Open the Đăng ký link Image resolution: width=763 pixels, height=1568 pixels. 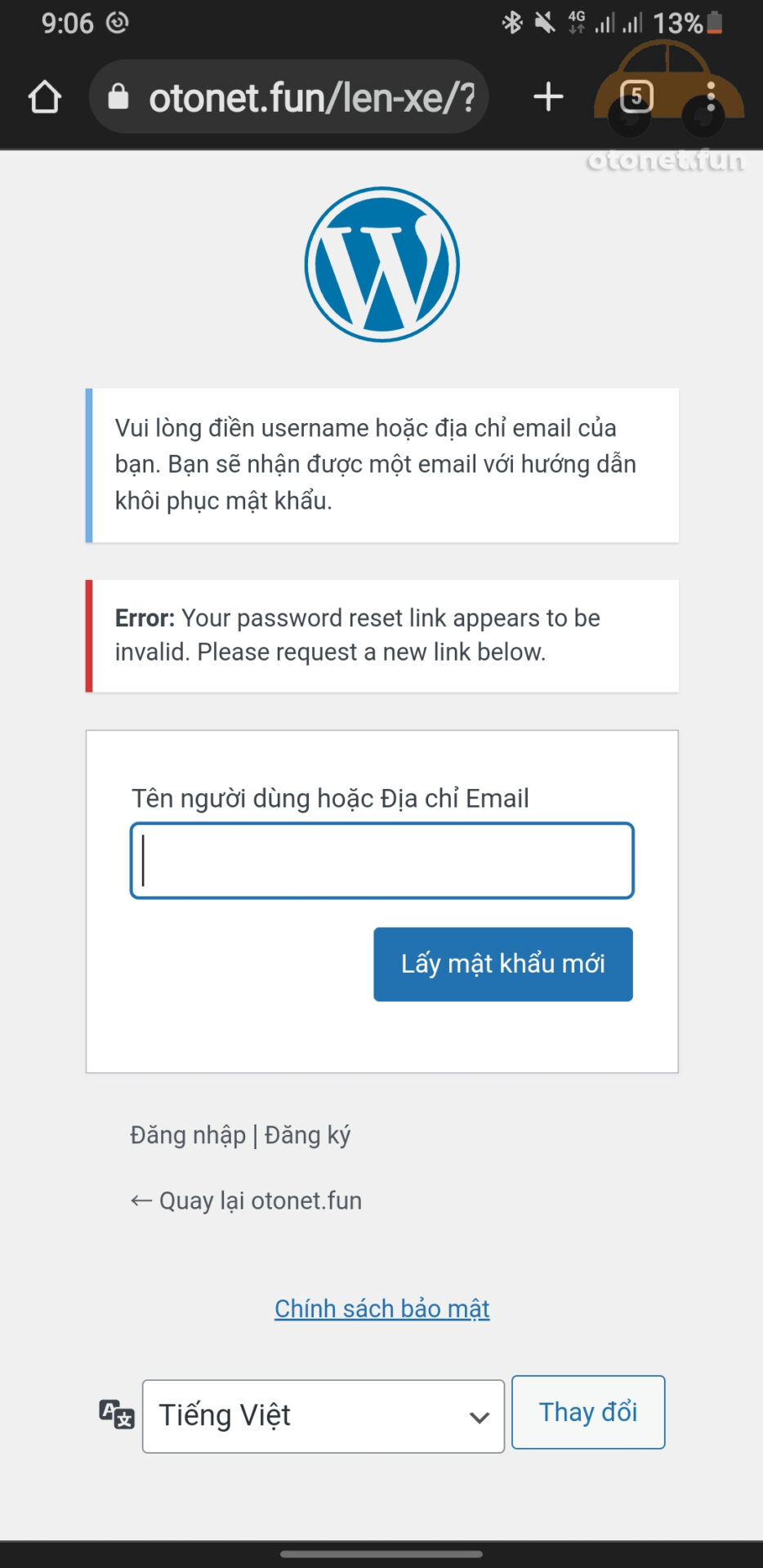click(x=308, y=1135)
